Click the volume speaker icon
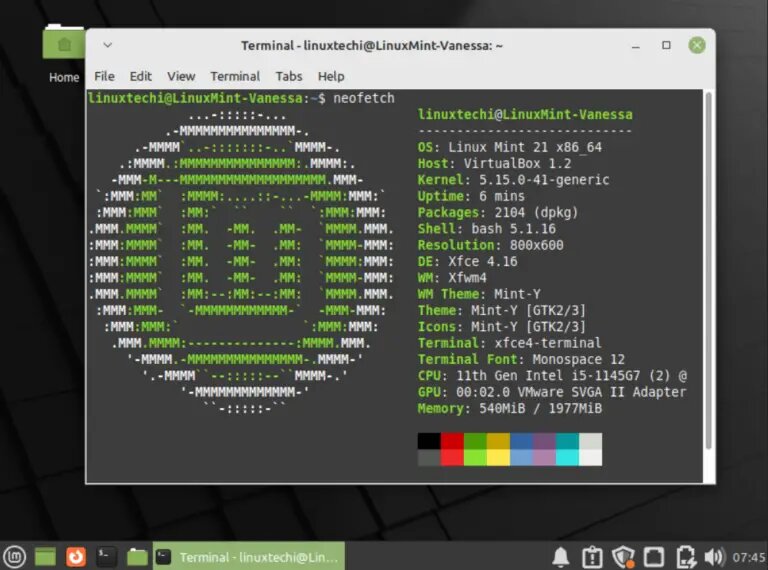The image size is (768, 570). click(x=715, y=557)
